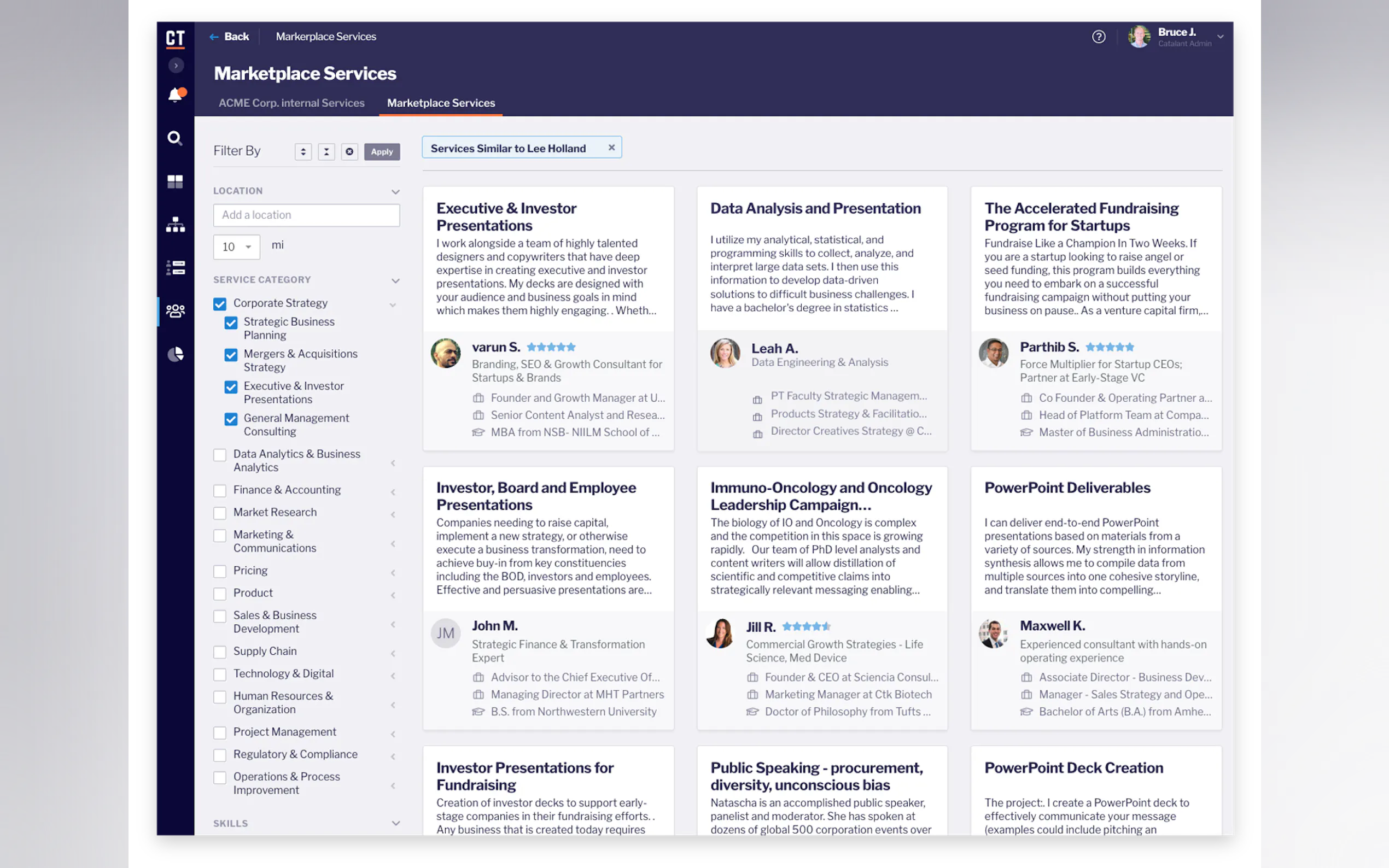Open the list view sidebar icon

tap(175, 267)
